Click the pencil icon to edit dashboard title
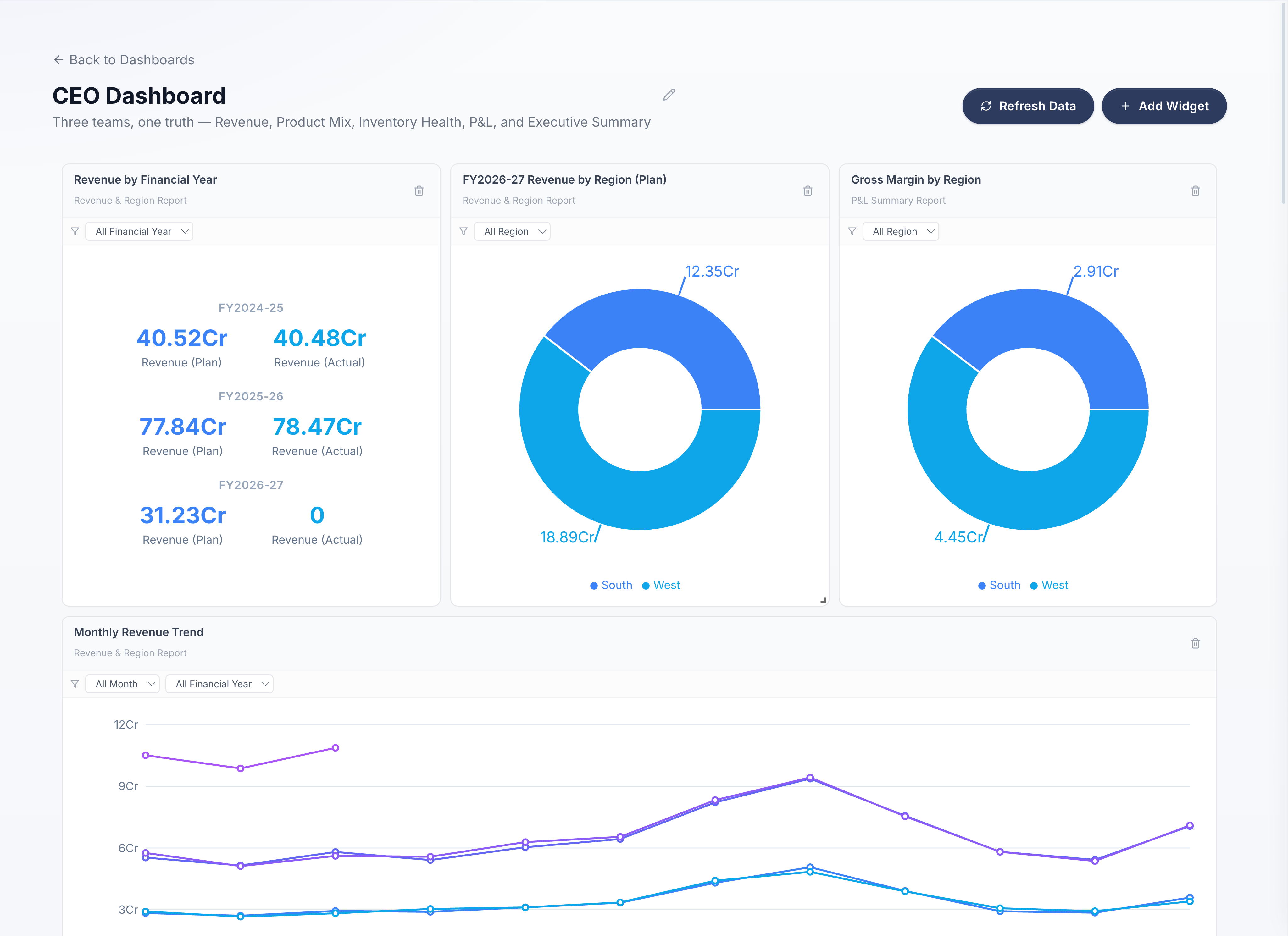The image size is (1288, 936). click(x=669, y=94)
